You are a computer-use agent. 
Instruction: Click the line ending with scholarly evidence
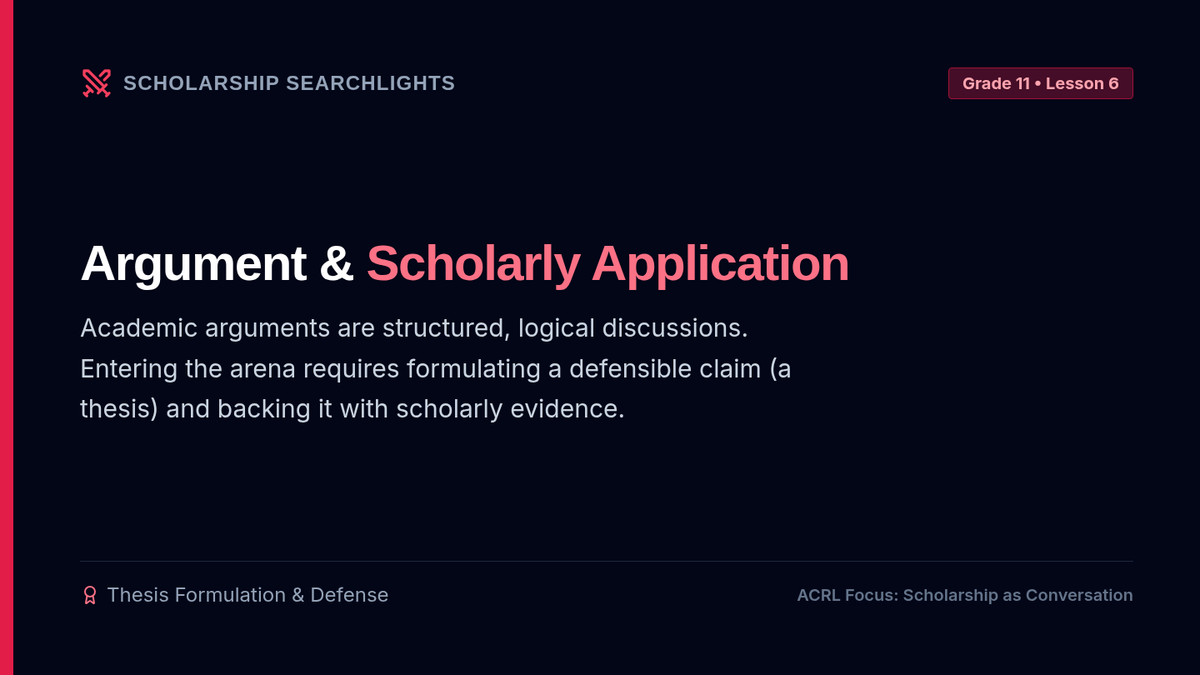coord(352,410)
